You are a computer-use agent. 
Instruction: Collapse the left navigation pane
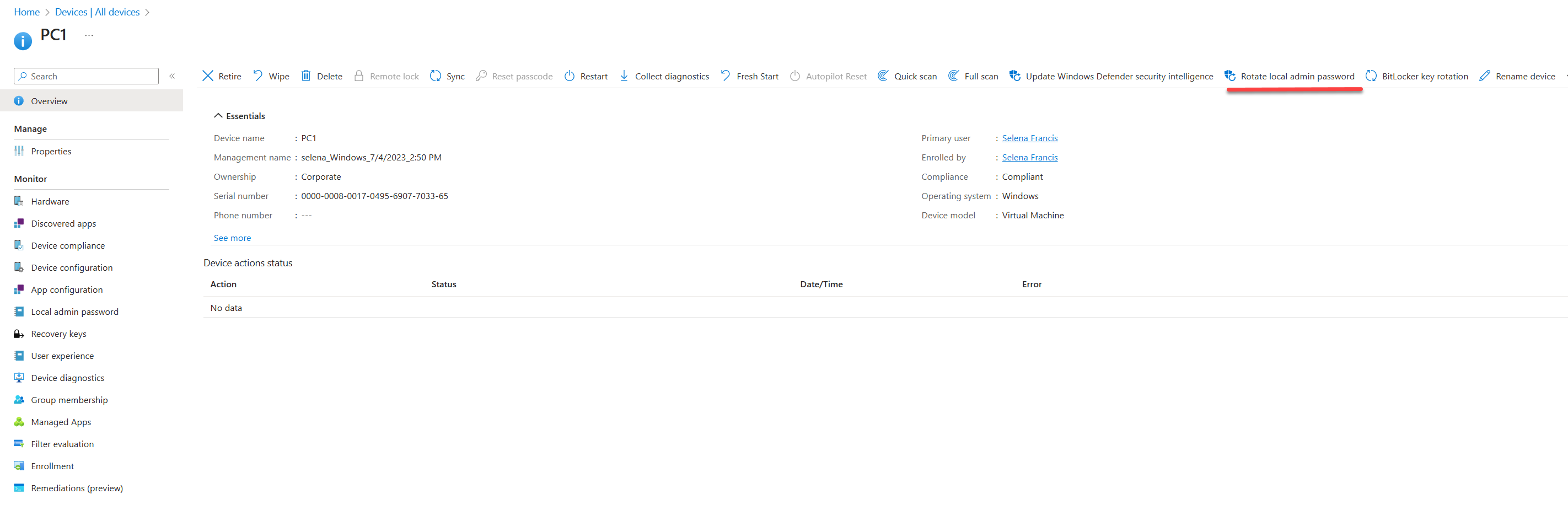[x=172, y=76]
